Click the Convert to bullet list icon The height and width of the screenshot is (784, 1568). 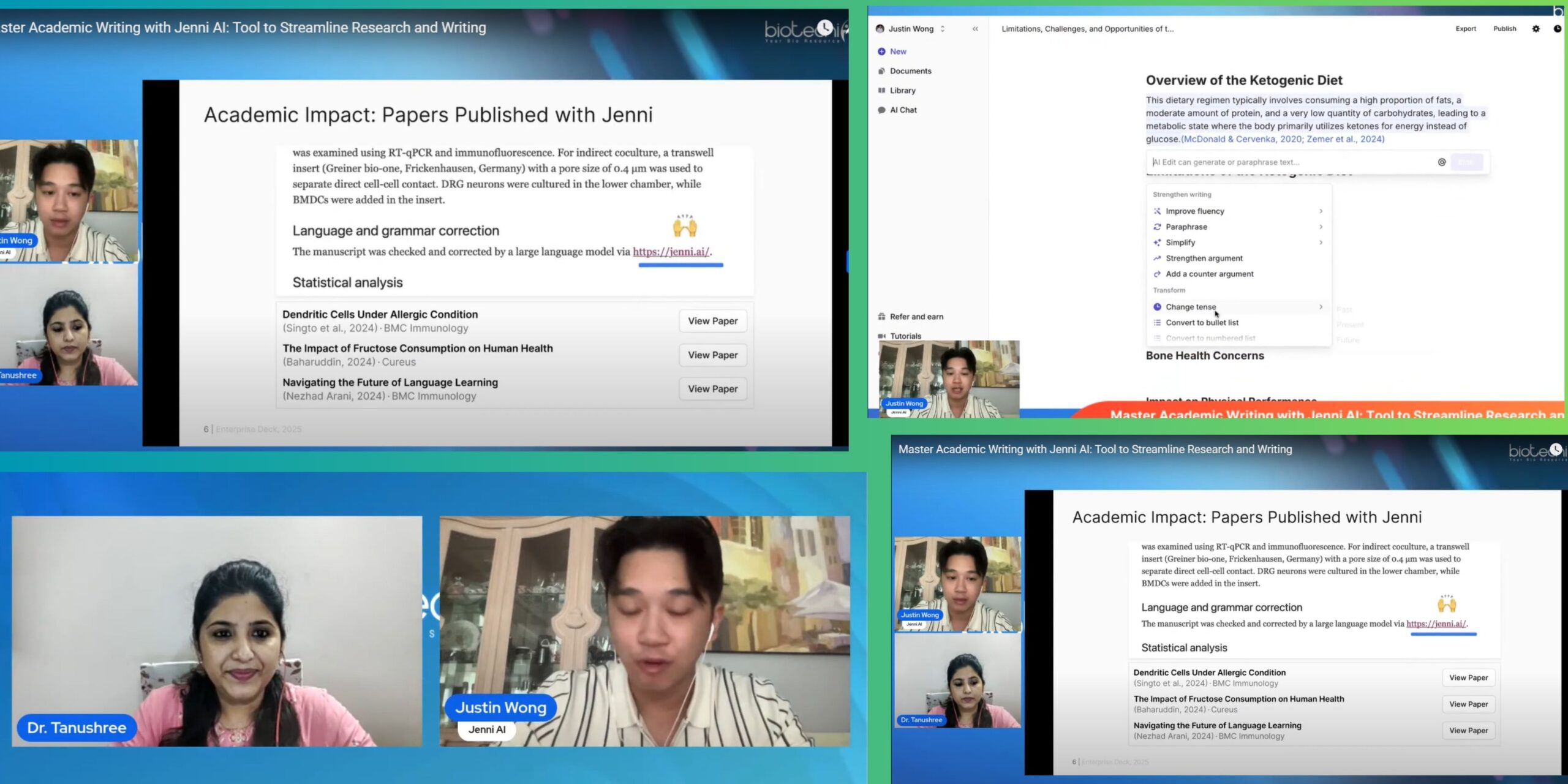[1157, 323]
